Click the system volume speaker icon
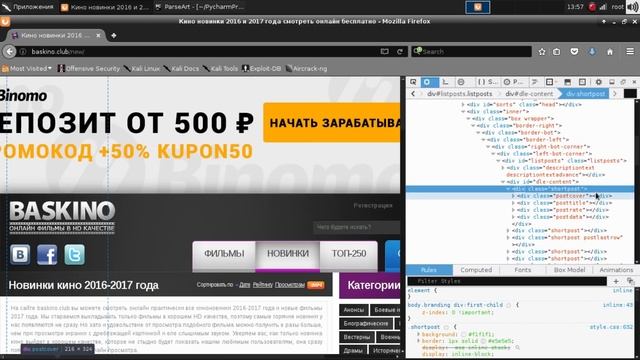Screen dimensions: 640x360 coord(633,7)
